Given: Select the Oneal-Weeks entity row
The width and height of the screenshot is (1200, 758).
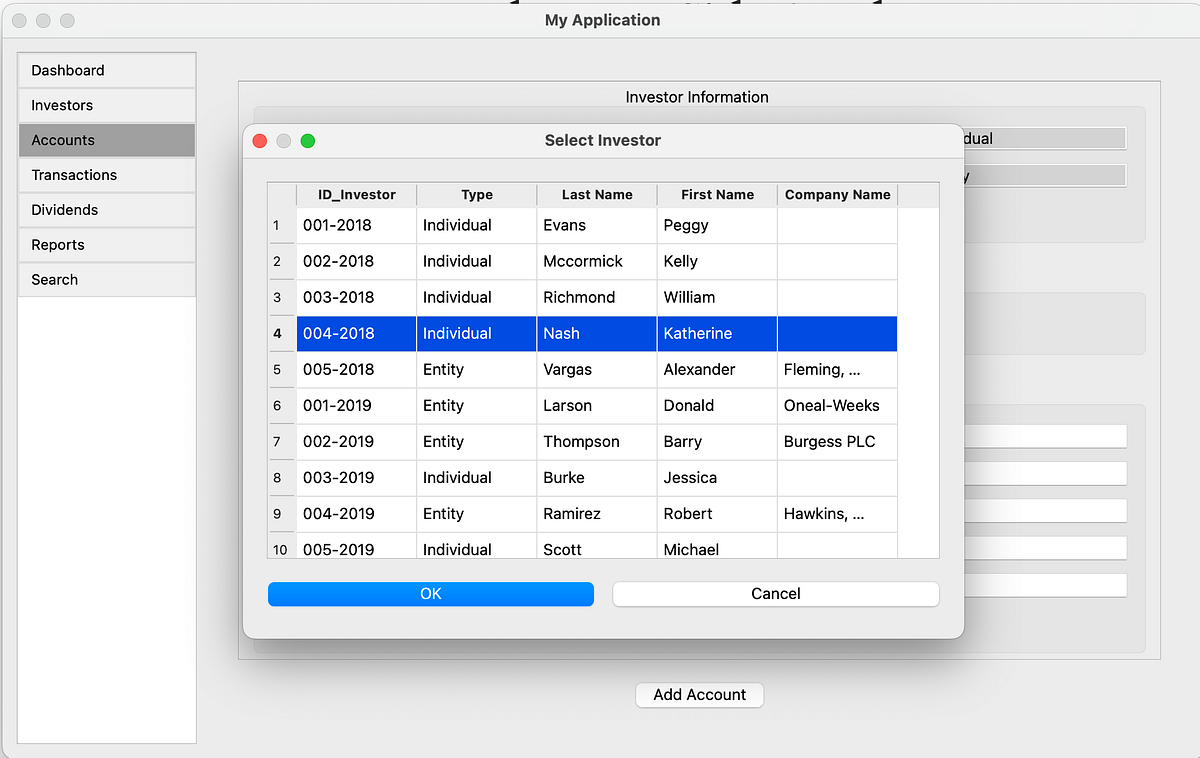Looking at the screenshot, I should (x=837, y=405).
